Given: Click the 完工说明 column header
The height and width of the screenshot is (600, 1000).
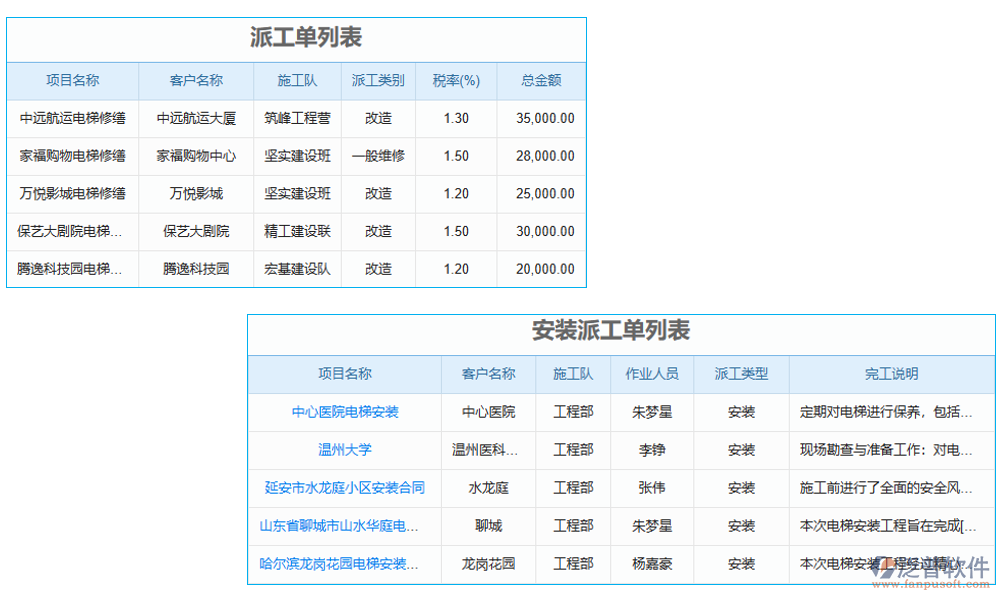Looking at the screenshot, I should pos(889,374).
